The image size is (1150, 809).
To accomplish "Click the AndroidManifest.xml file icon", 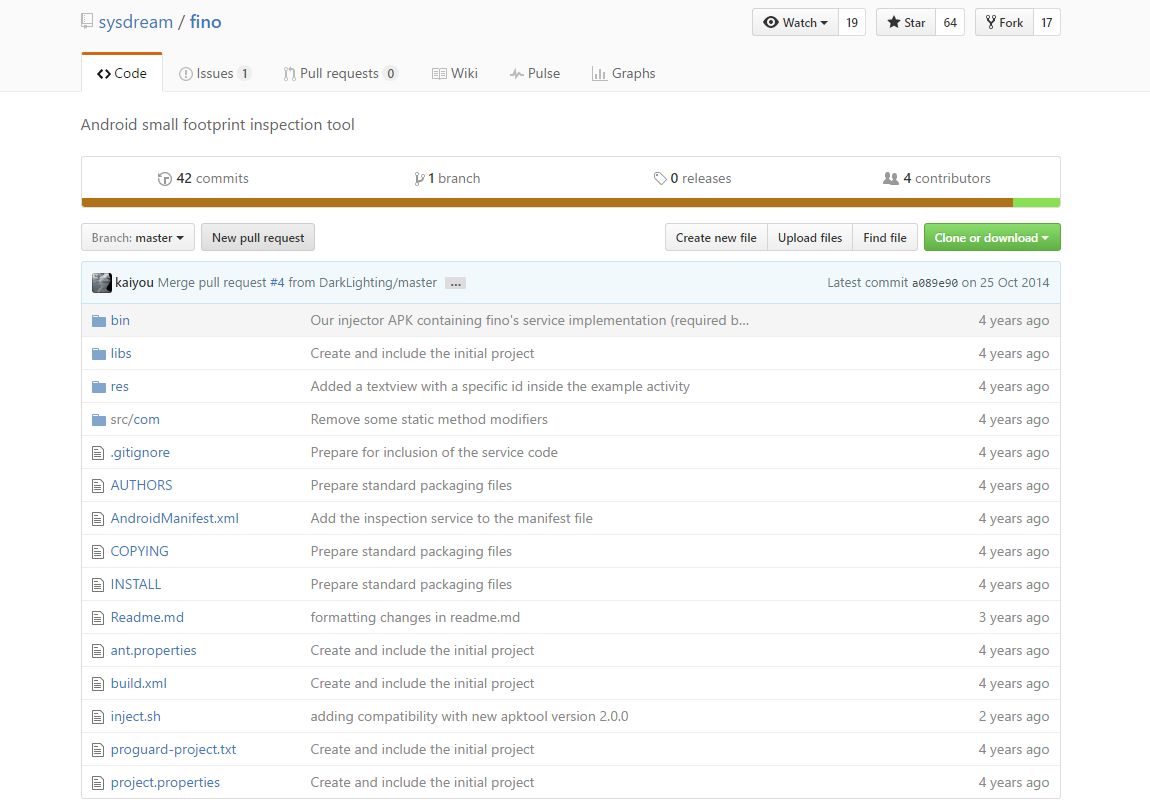I will (x=98, y=519).
